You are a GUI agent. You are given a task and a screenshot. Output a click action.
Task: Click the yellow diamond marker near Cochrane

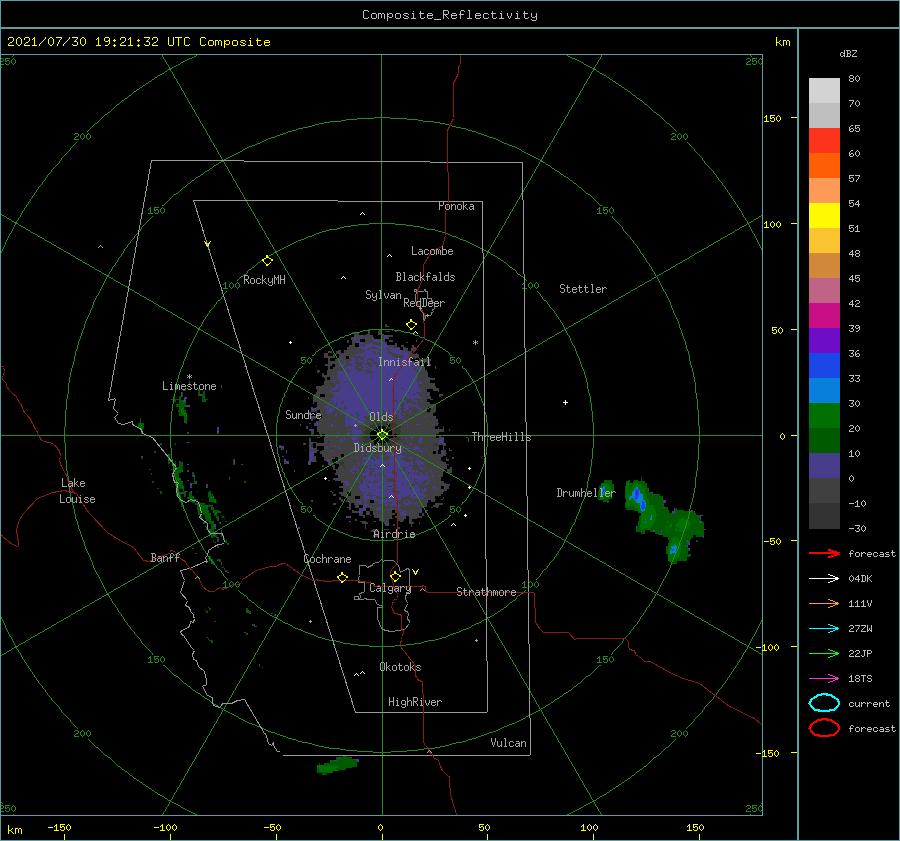[x=342, y=577]
